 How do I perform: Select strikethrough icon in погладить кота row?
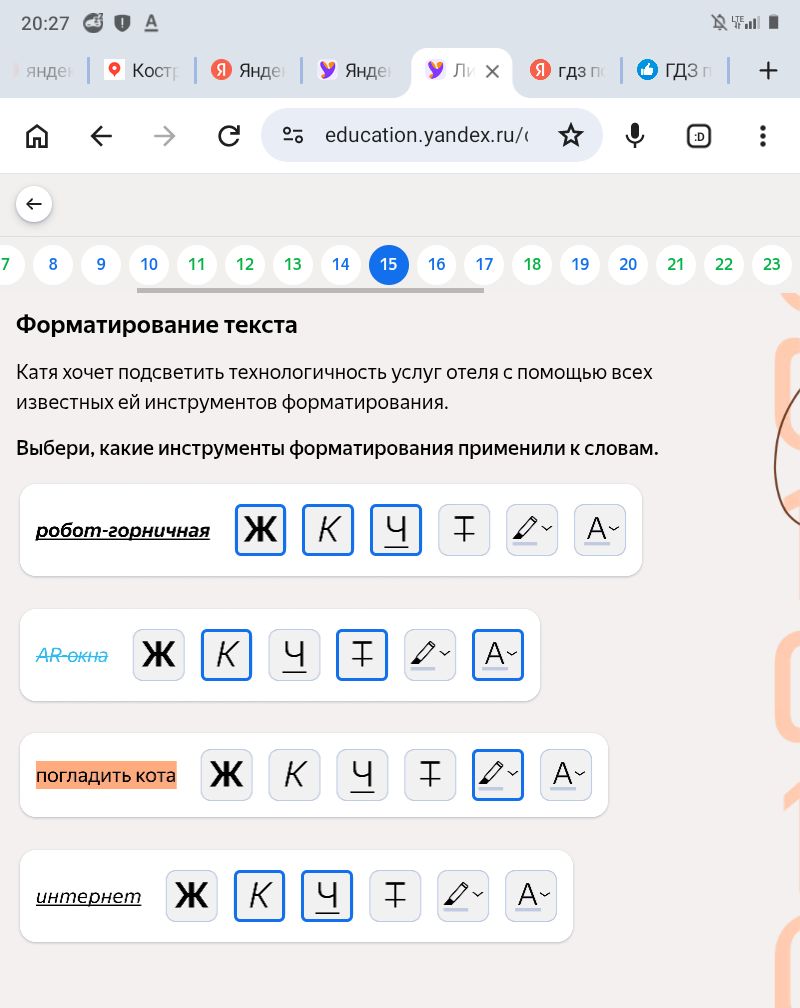(x=430, y=775)
